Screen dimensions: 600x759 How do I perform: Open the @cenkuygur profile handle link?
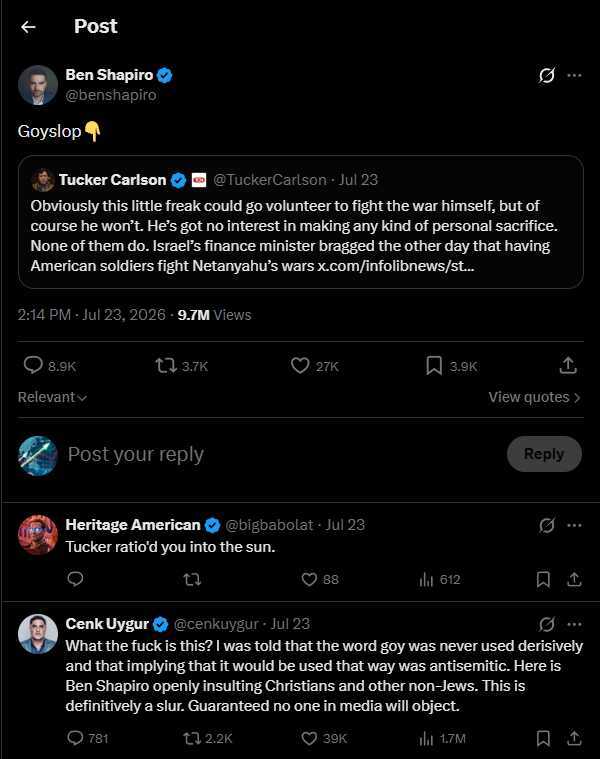pyautogui.click(x=216, y=624)
